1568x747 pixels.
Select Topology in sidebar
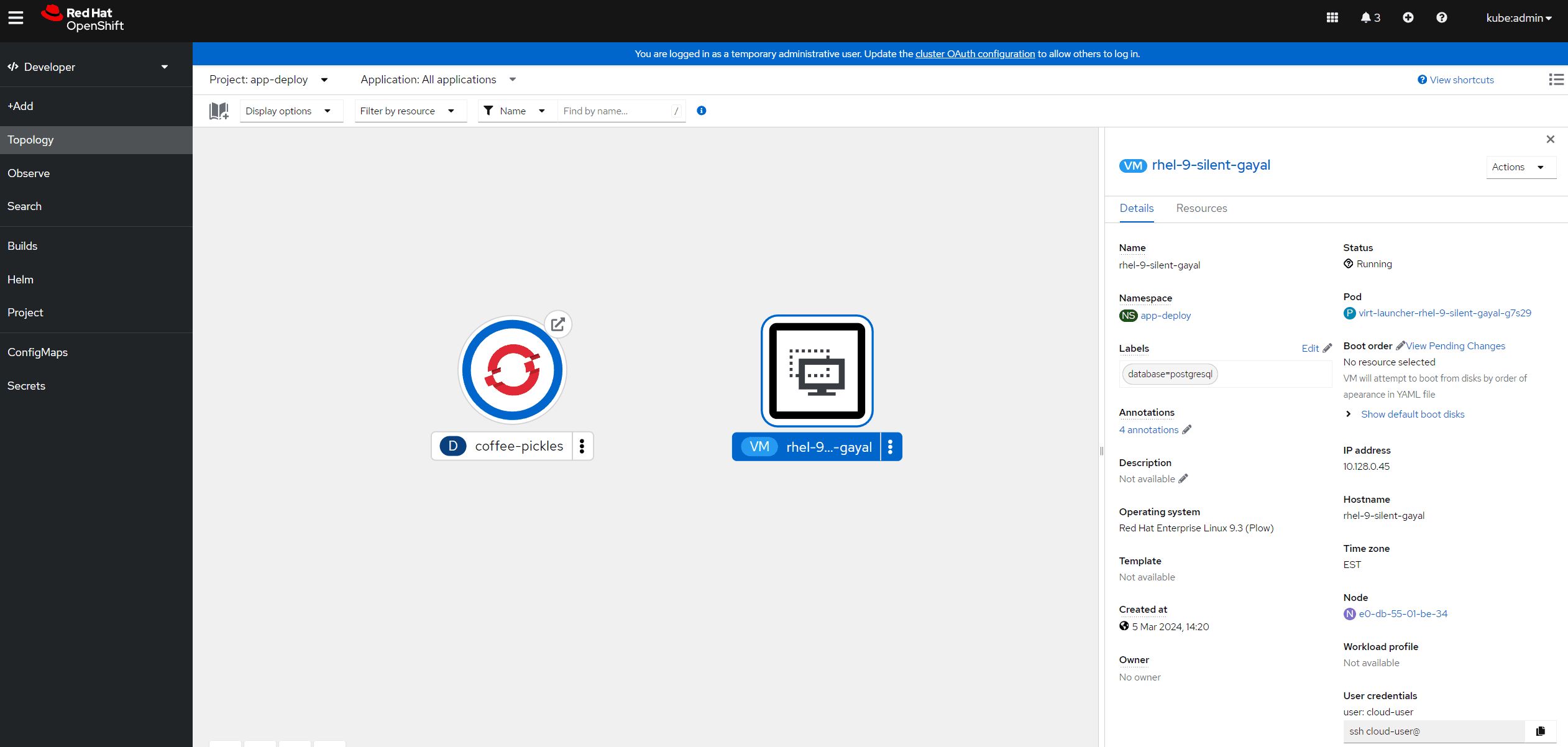pyautogui.click(x=96, y=140)
